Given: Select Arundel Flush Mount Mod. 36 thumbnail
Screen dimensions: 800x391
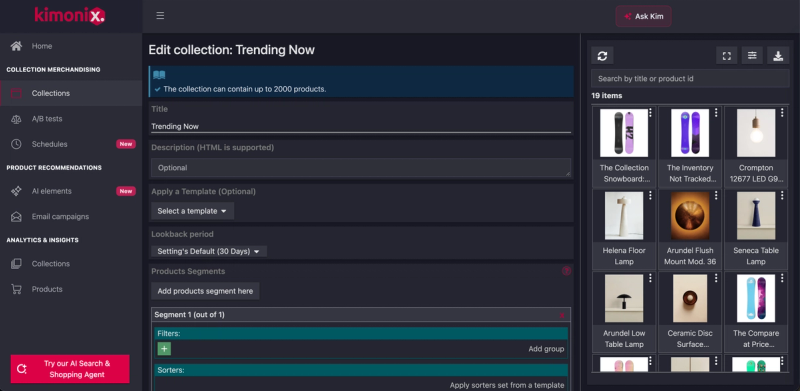Looking at the screenshot, I should pos(690,215).
